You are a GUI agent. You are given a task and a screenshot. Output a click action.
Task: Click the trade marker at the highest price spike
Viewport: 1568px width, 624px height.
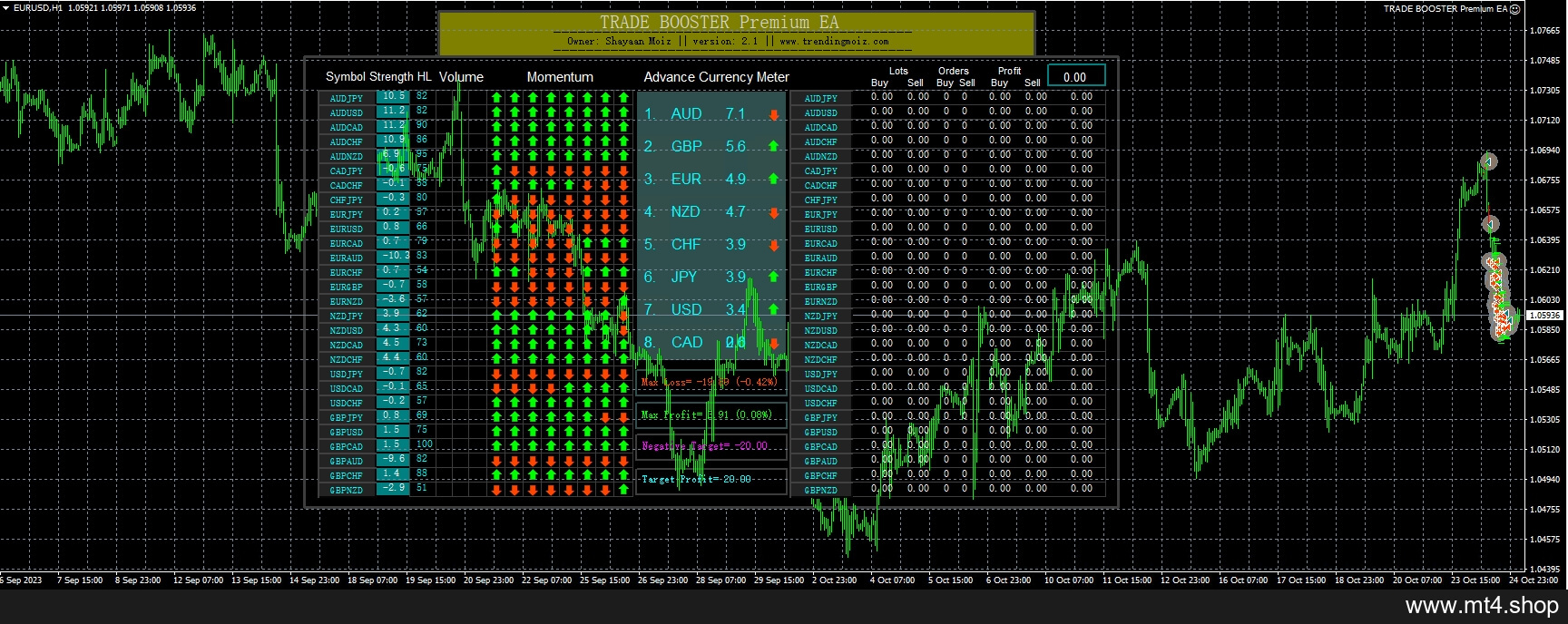pyautogui.click(x=1488, y=161)
